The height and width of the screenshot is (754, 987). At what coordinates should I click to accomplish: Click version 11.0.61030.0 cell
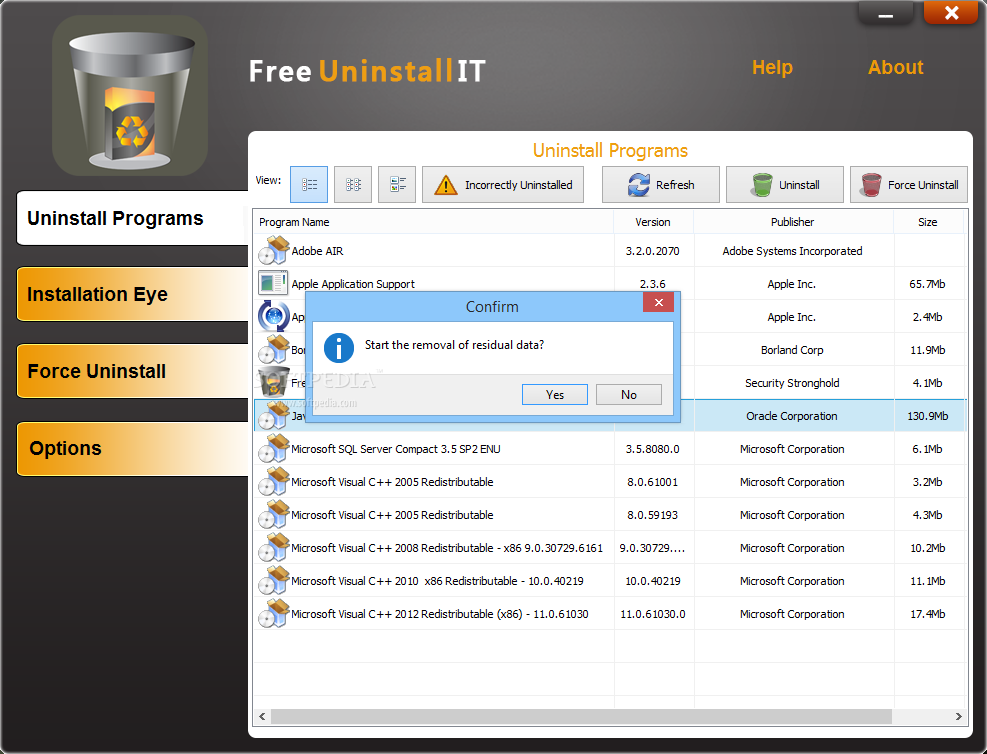pyautogui.click(x=653, y=614)
